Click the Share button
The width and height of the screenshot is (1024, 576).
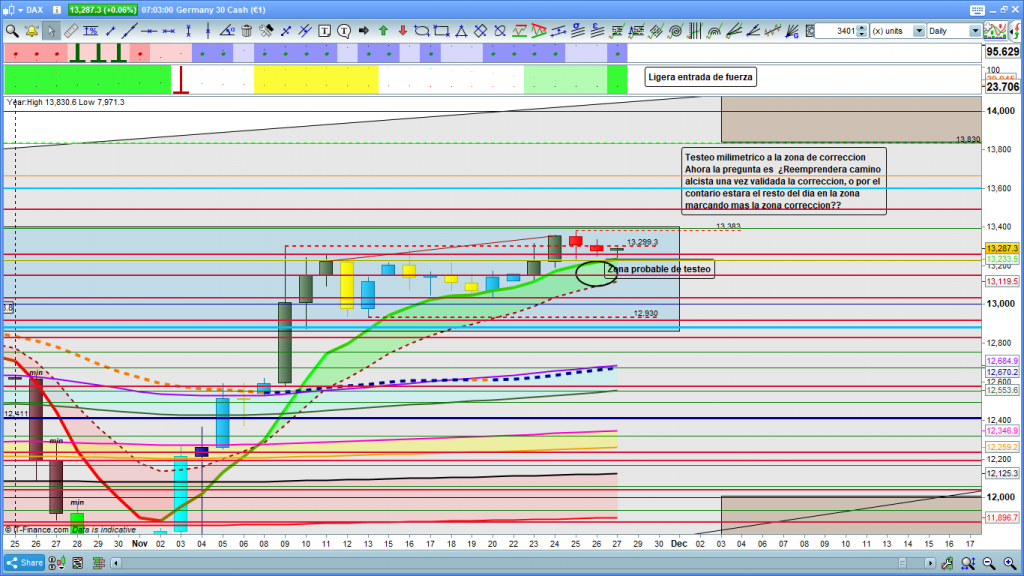pos(25,562)
